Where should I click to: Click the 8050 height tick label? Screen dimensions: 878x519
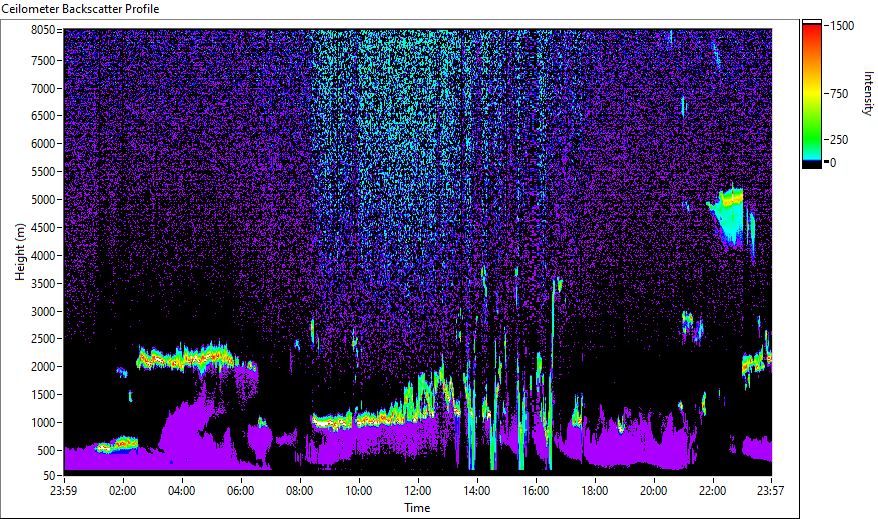coord(44,30)
